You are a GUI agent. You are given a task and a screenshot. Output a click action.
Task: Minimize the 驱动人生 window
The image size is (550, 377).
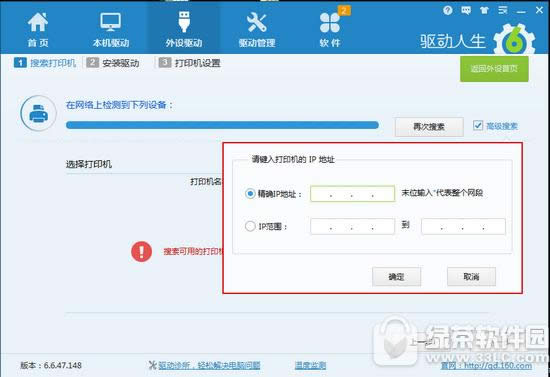point(522,12)
